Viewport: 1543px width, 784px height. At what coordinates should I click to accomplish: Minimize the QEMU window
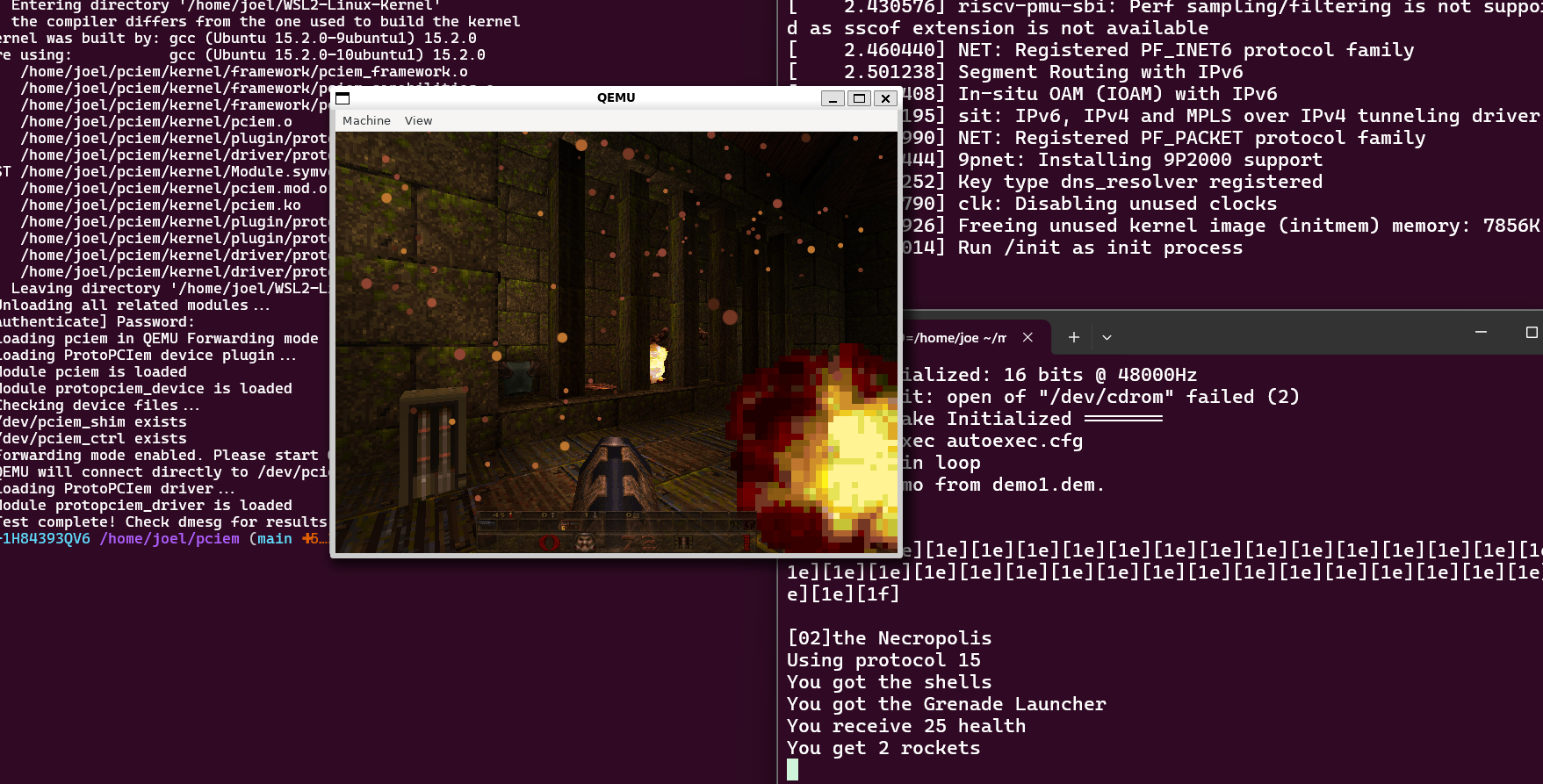[x=833, y=98]
